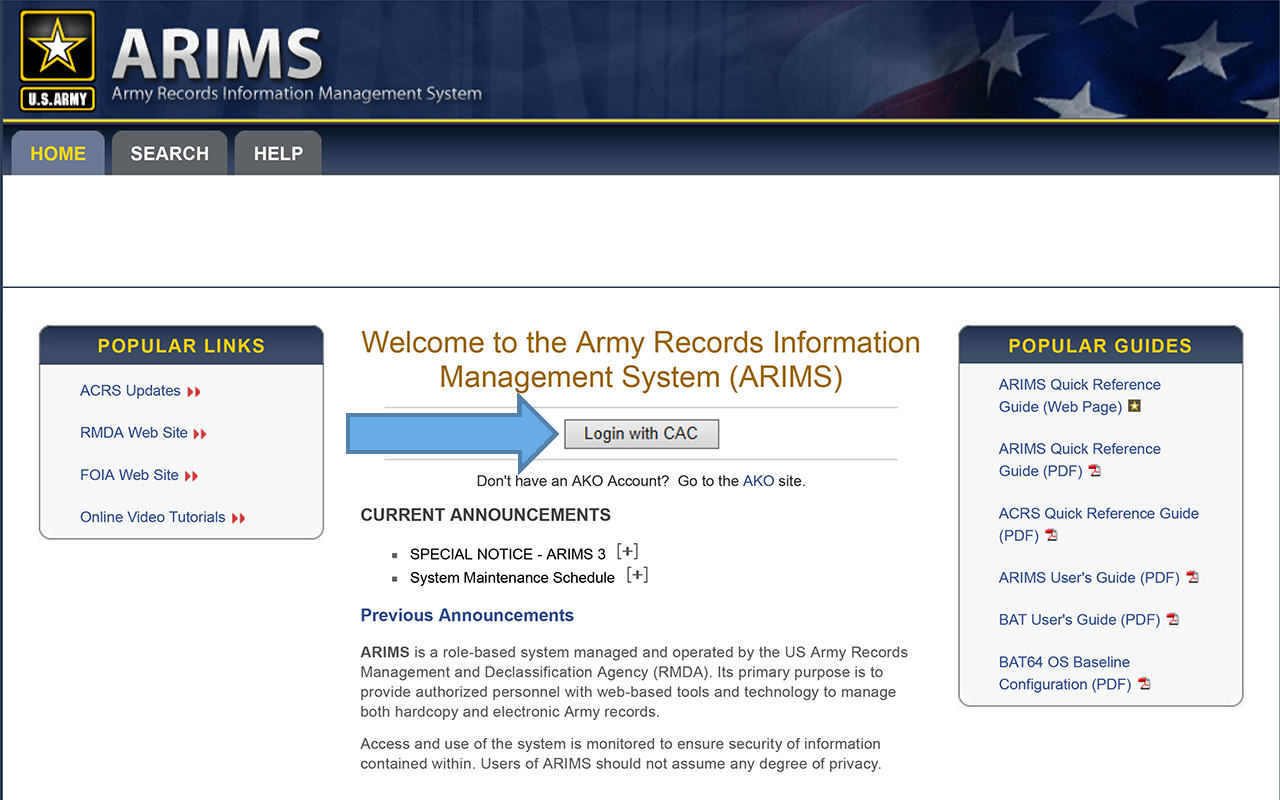Image resolution: width=1280 pixels, height=800 pixels.
Task: Open the HELP tab
Action: tap(278, 154)
